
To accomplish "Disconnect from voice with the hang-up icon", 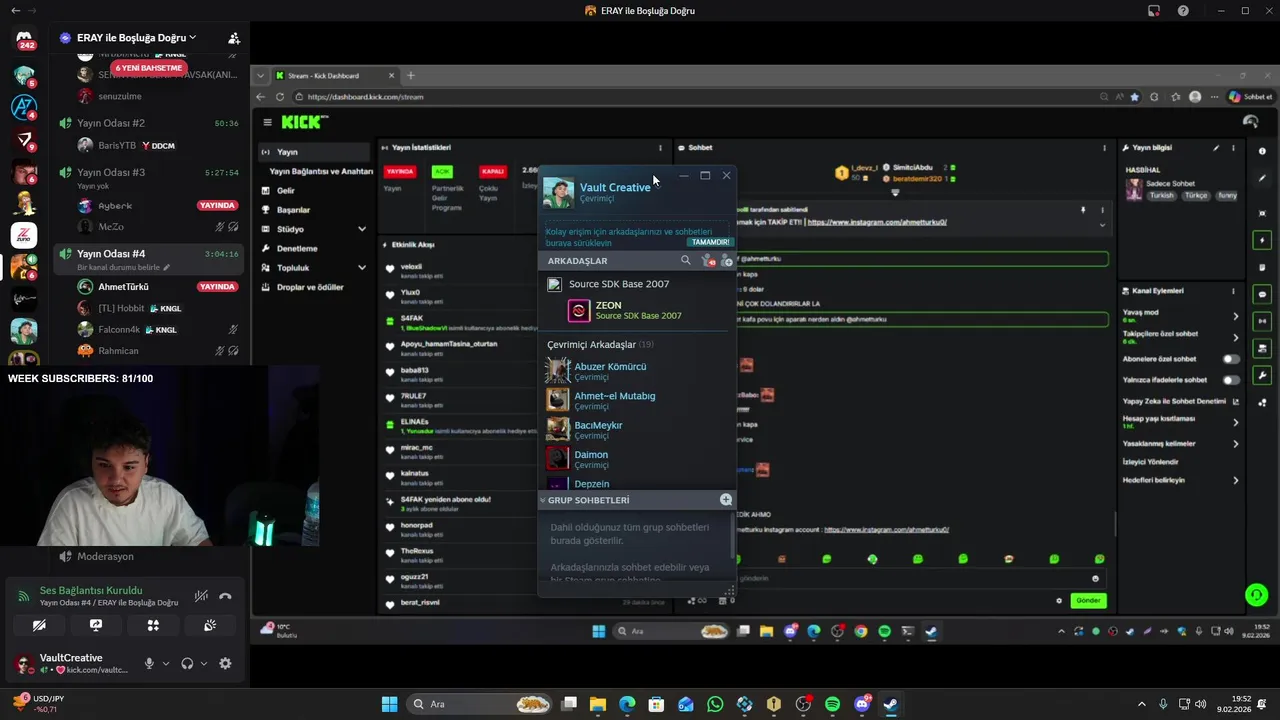I will (225, 596).
